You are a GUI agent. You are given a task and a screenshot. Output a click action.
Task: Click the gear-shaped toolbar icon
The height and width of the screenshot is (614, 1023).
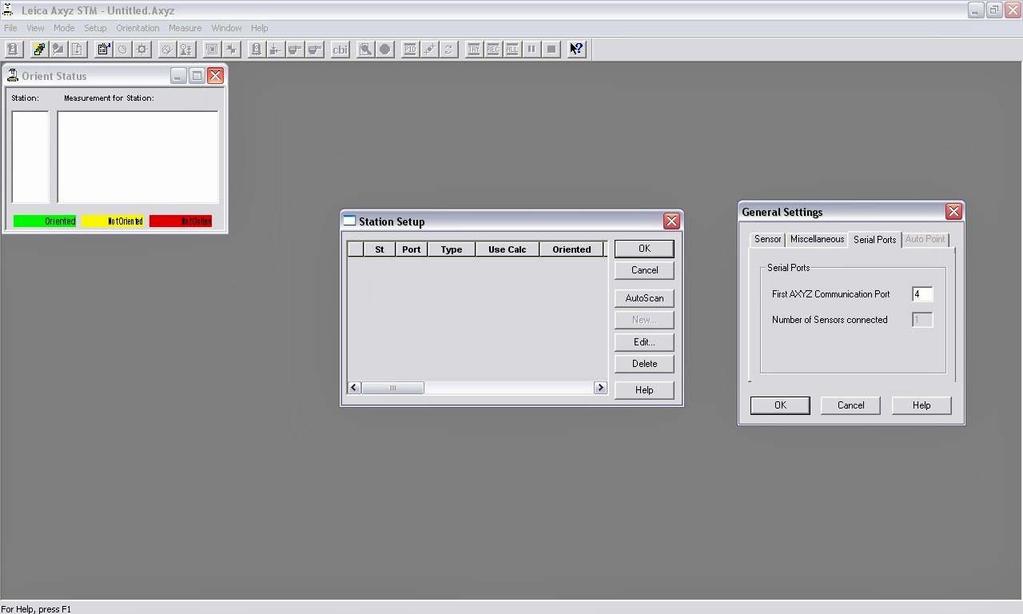click(x=142, y=49)
